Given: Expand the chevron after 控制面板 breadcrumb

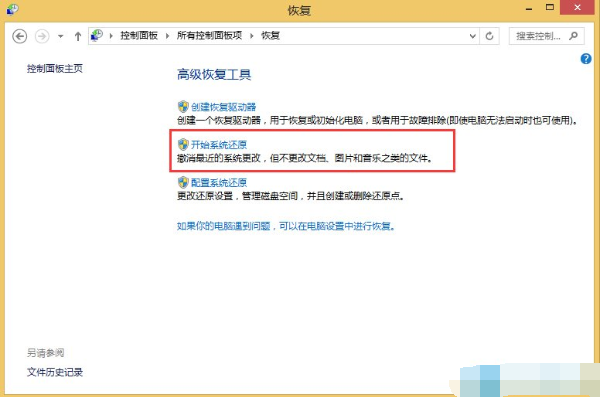Looking at the screenshot, I should [x=167, y=36].
